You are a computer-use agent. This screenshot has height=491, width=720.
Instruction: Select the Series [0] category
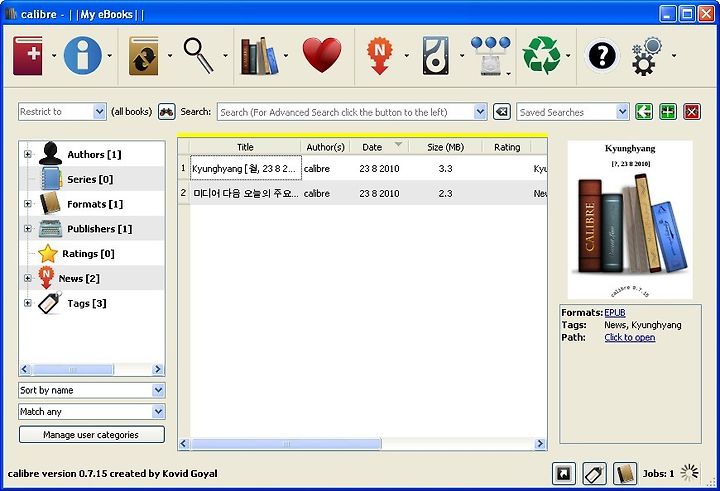(x=90, y=179)
